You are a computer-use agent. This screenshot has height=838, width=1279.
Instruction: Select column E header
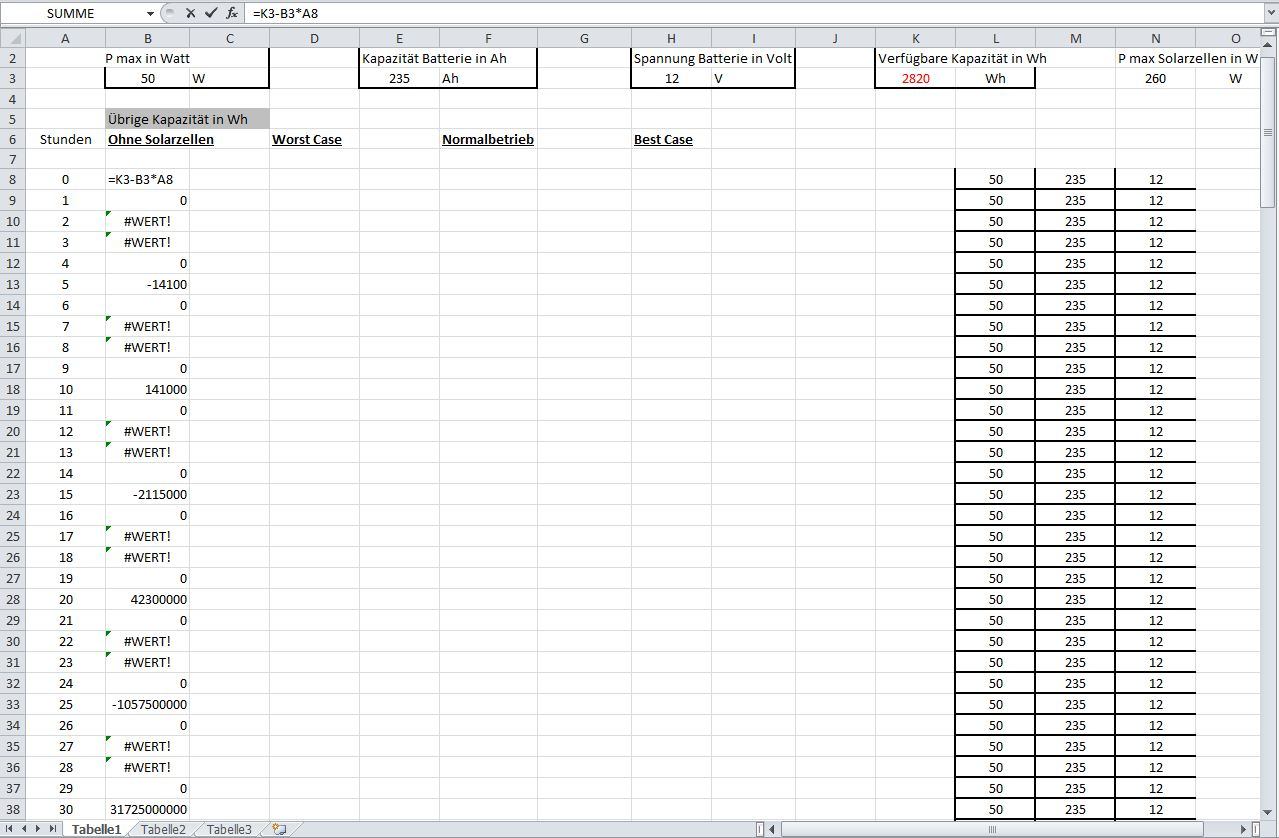pos(399,38)
